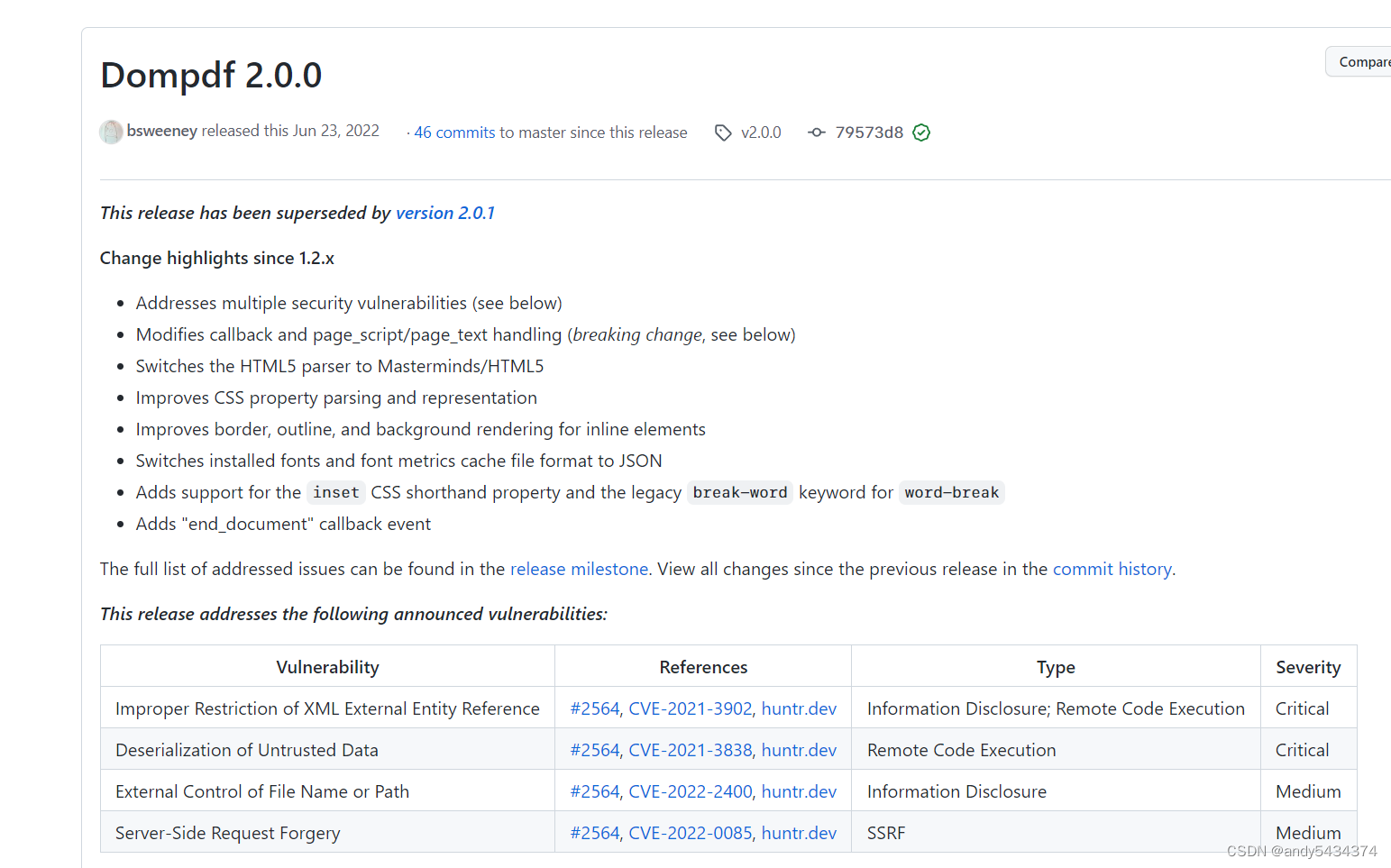The height and width of the screenshot is (868, 1391).
Task: Click 'Information Disclosure; Remote Code Execution' cell
Action: coord(1056,708)
